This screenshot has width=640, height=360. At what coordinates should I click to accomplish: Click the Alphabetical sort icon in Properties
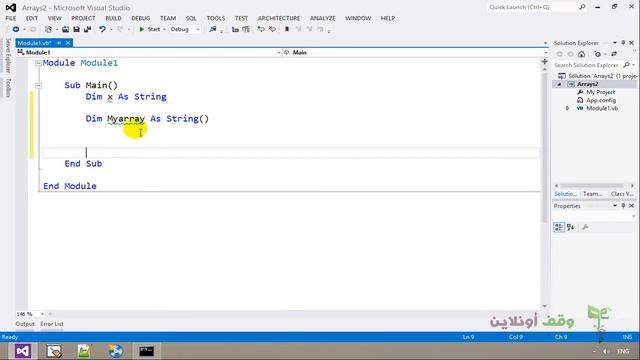tap(571, 227)
